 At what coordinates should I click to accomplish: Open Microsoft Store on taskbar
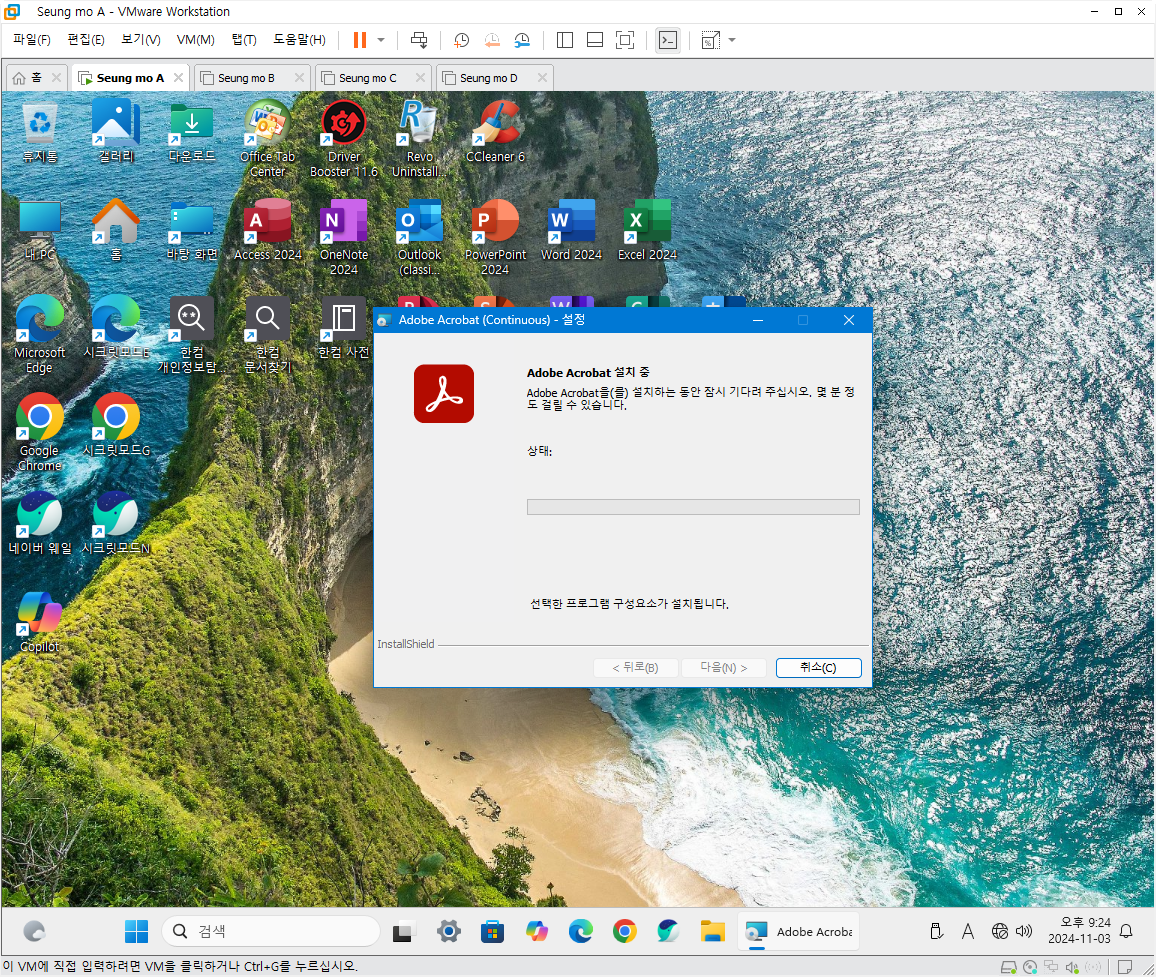pos(492,931)
